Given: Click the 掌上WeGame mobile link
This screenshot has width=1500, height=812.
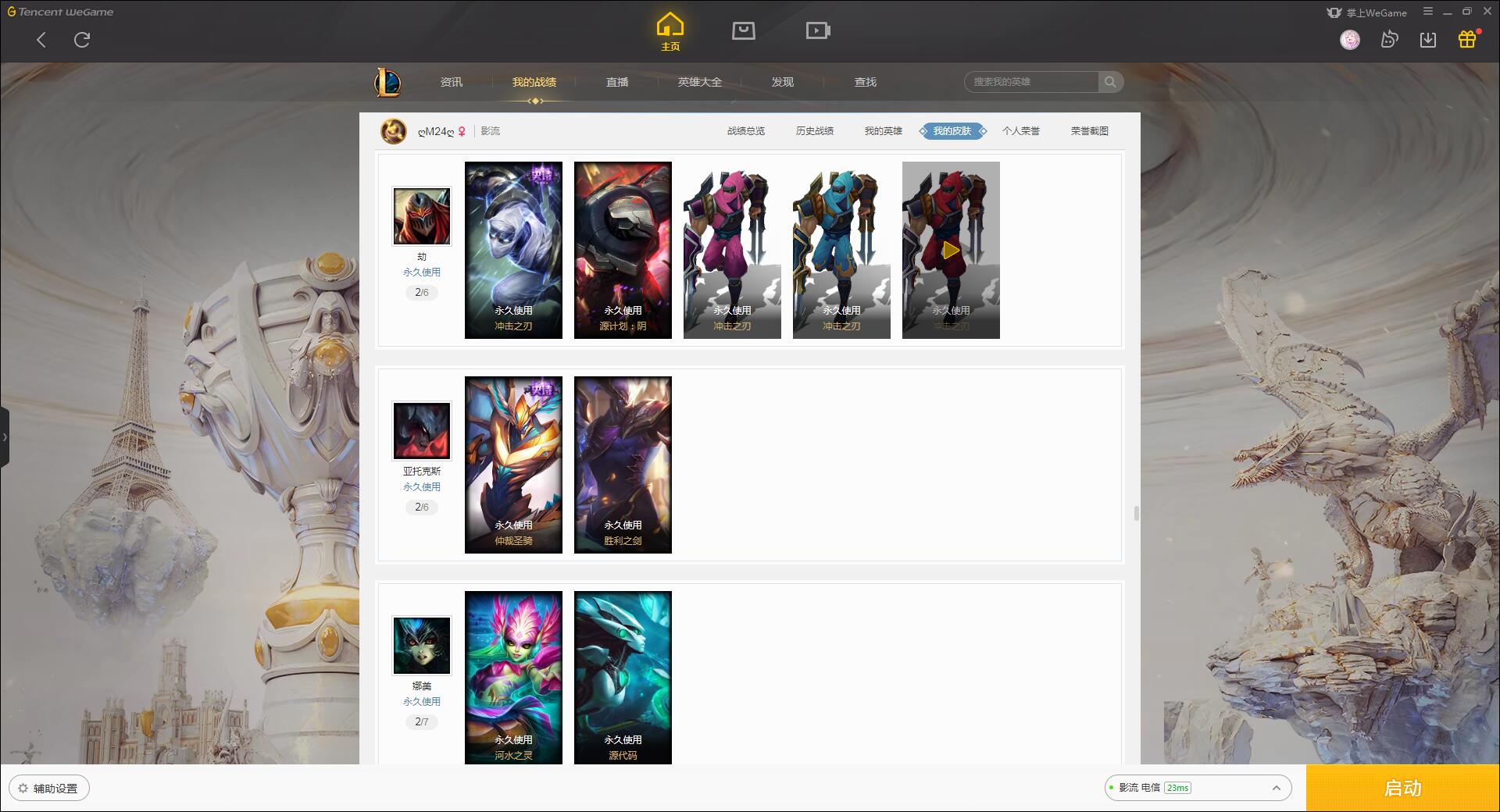Looking at the screenshot, I should (1366, 12).
